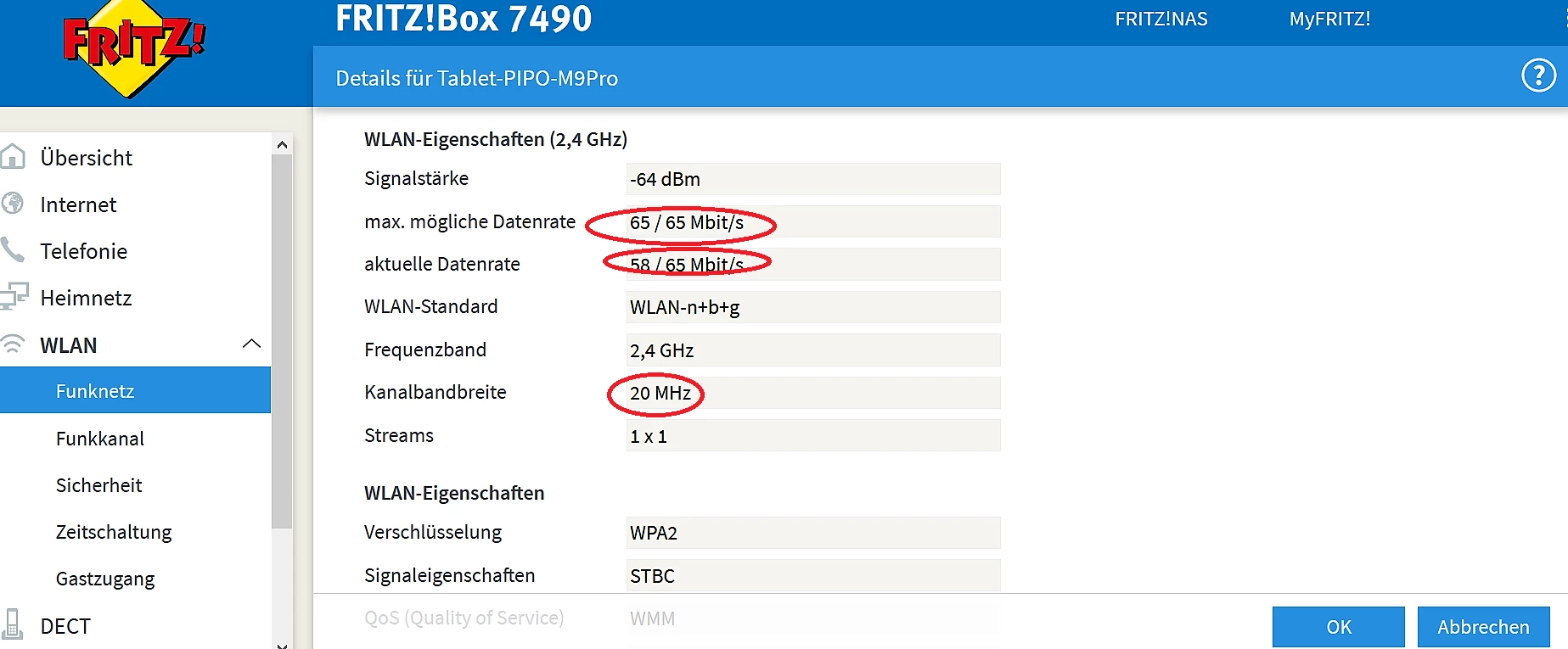The image size is (1568, 649).
Task: Click the sidebar scroll up arrow
Action: pyautogui.click(x=282, y=145)
